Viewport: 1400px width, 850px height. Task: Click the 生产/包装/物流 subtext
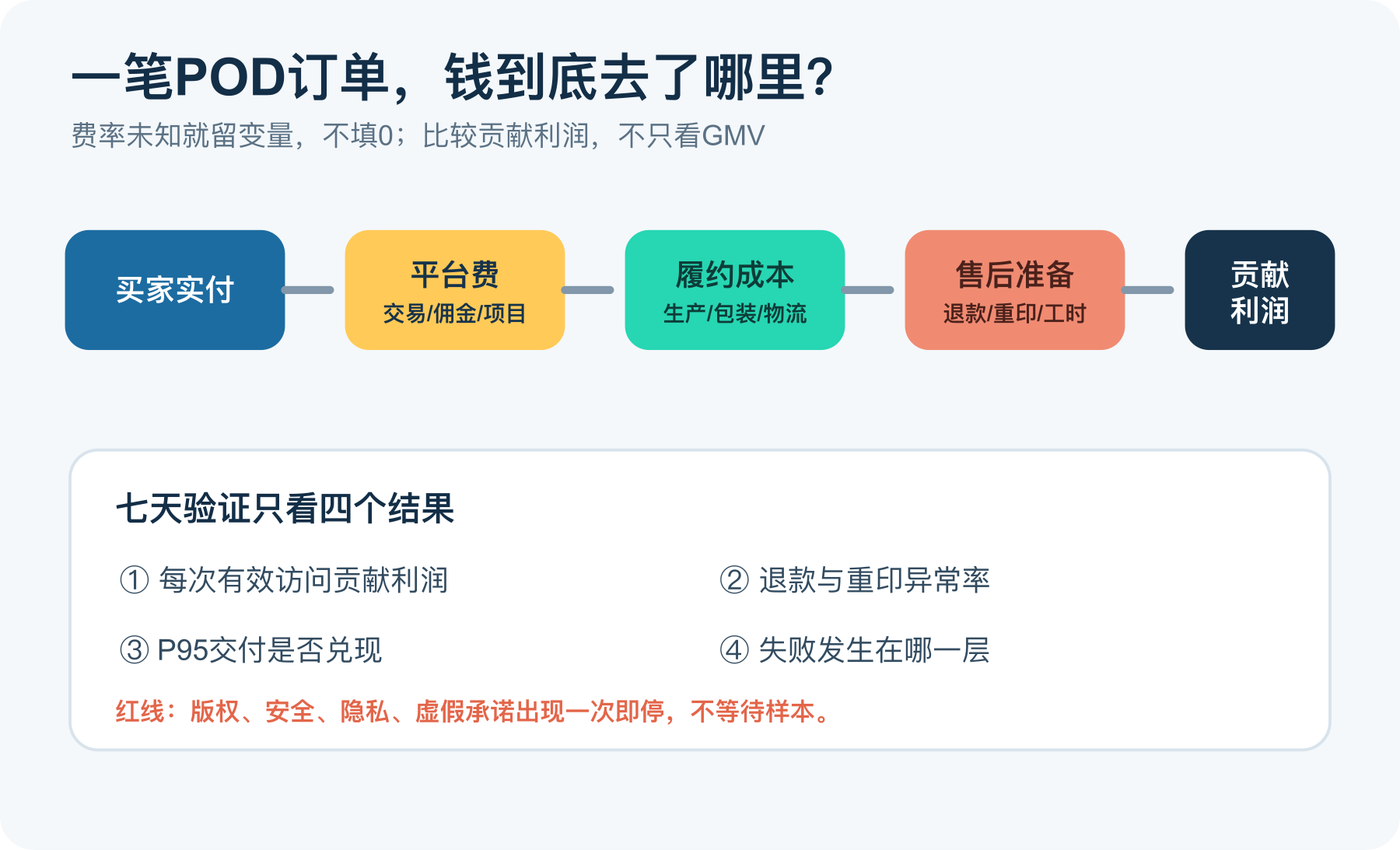(x=735, y=313)
